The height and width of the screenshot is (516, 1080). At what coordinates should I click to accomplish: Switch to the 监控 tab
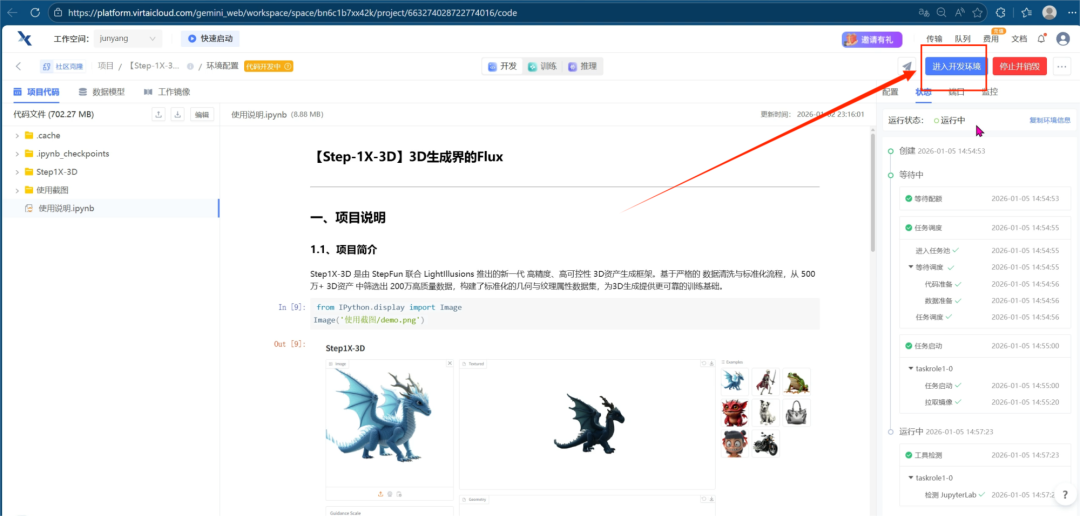pyautogui.click(x=990, y=92)
